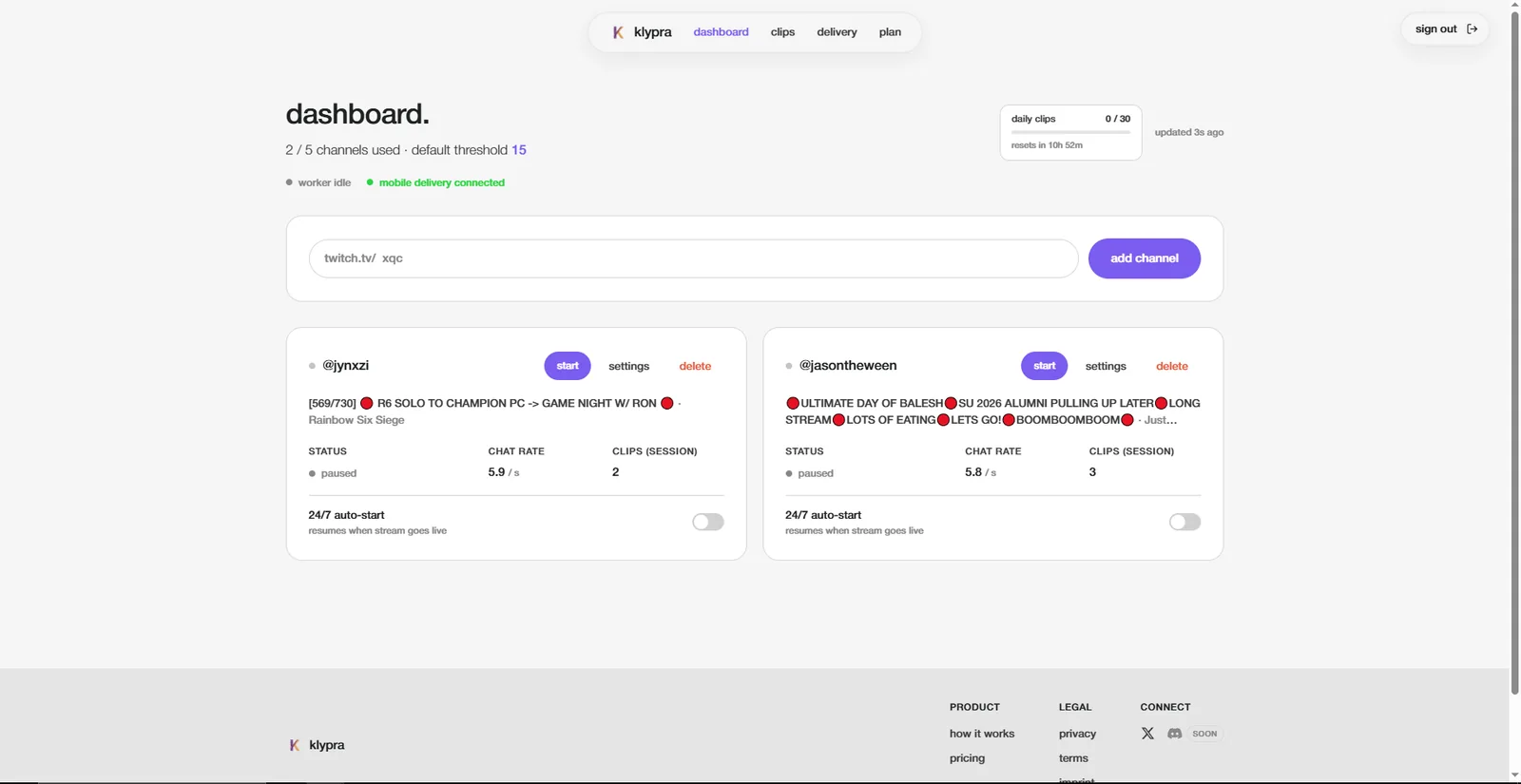This screenshot has height=784, width=1521.
Task: Click the 2 / 5 channels used text
Action: click(342, 150)
